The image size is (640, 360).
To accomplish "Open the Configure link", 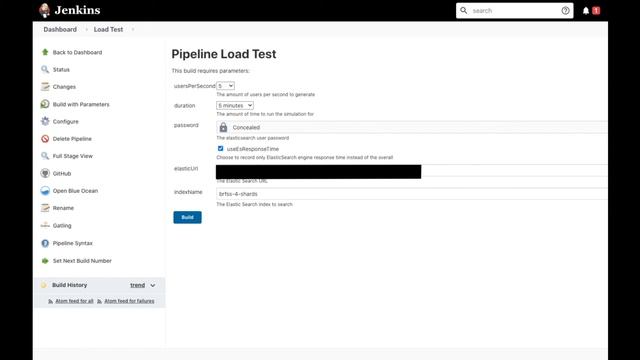I will pos(66,122).
